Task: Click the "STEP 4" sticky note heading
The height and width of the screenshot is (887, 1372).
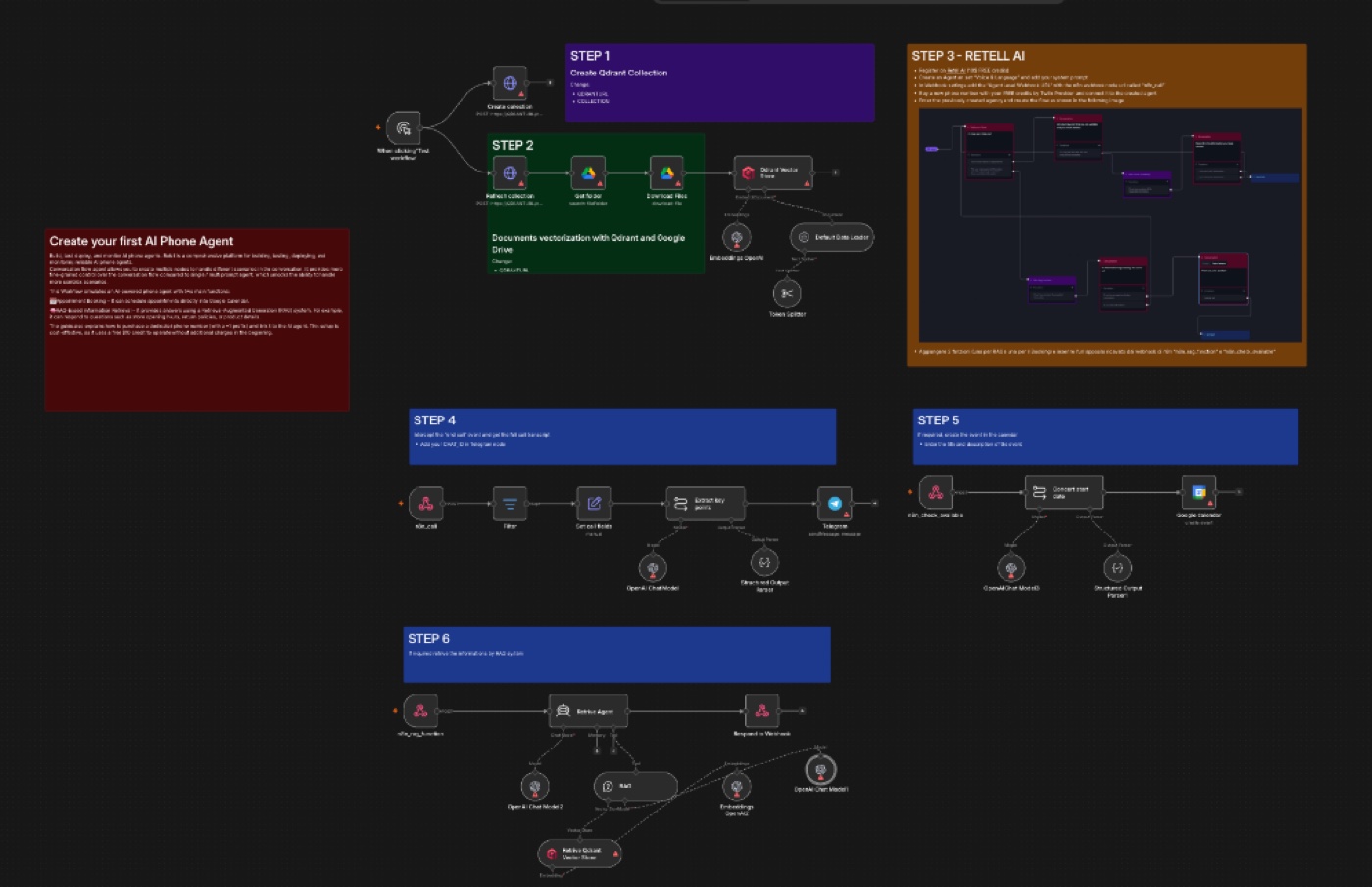Action: click(x=434, y=420)
